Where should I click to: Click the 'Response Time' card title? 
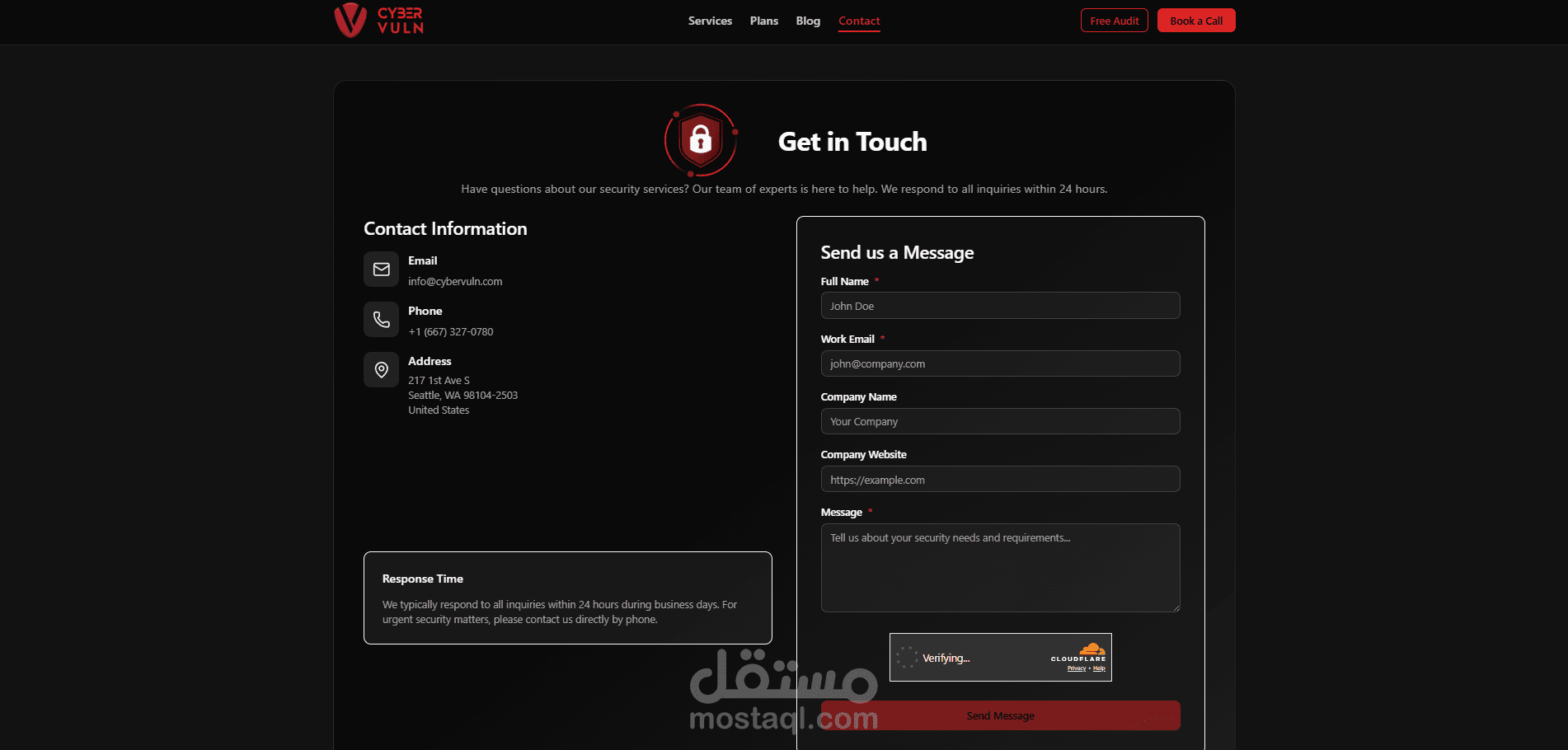[423, 579]
